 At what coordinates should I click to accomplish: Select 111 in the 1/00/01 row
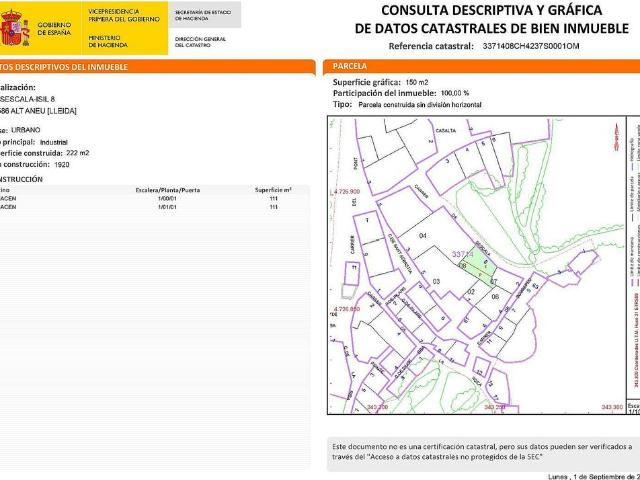pyautogui.click(x=273, y=199)
